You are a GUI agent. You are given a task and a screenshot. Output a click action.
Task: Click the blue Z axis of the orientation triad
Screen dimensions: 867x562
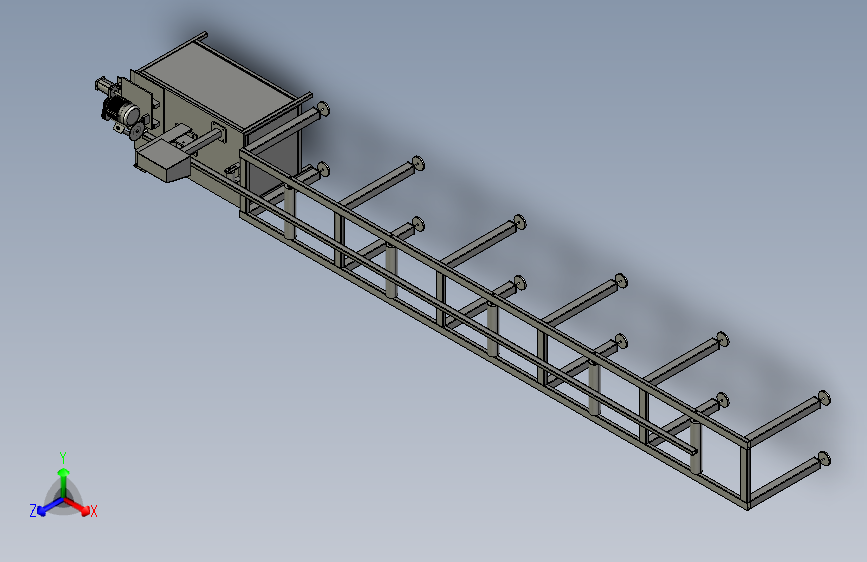tap(50, 507)
